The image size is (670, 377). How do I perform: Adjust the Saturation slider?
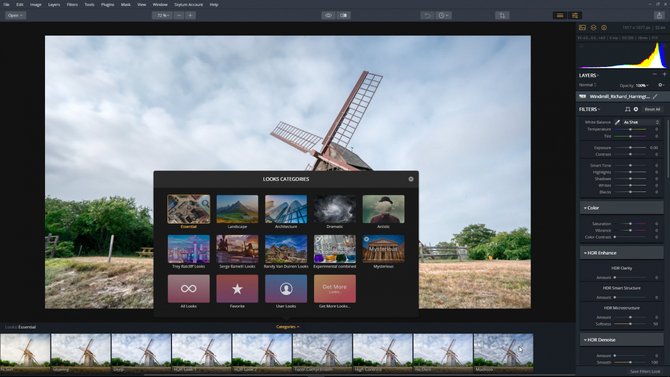coord(630,224)
